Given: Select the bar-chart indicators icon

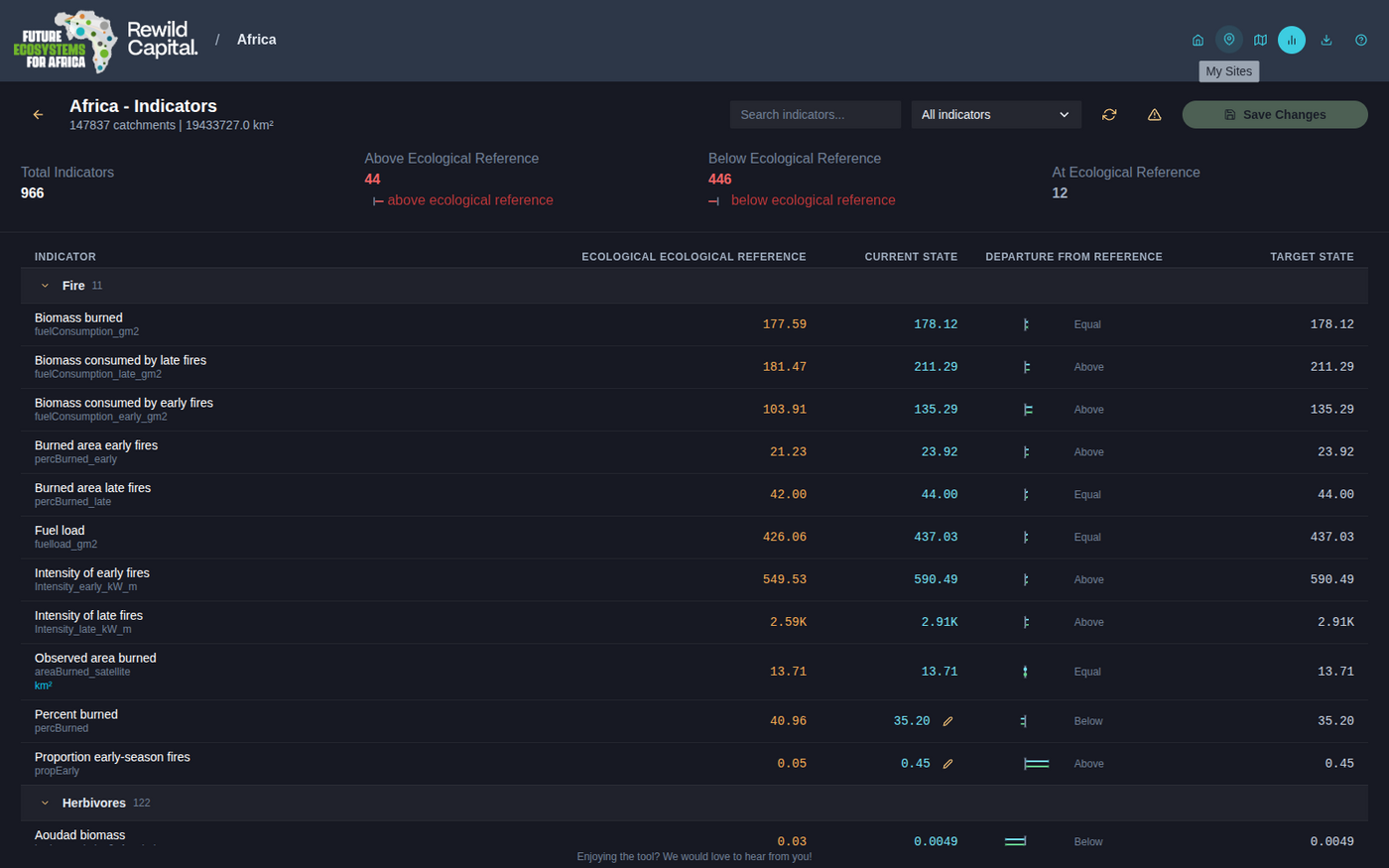Looking at the screenshot, I should pos(1292,40).
